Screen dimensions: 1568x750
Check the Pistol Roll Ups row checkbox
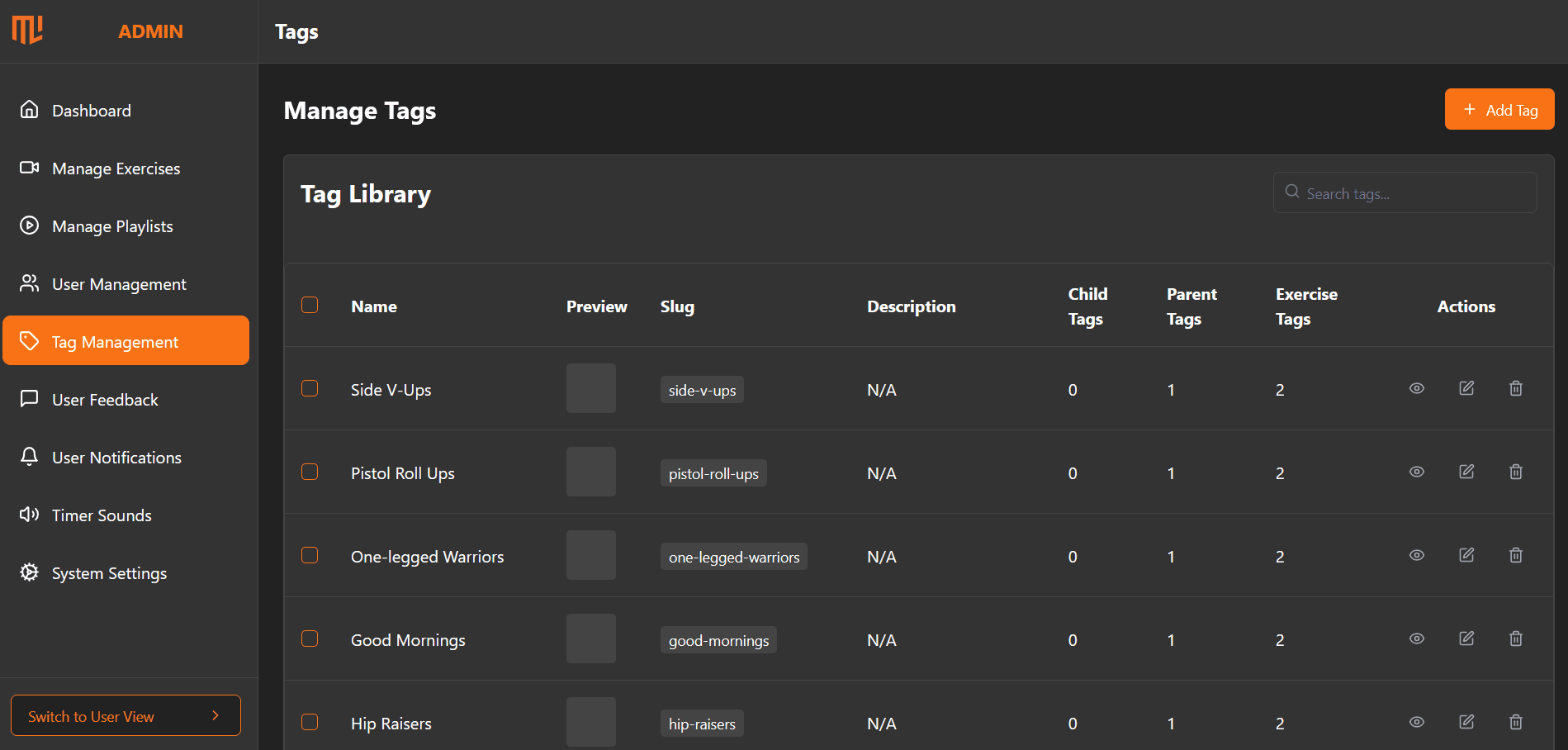[x=310, y=472]
